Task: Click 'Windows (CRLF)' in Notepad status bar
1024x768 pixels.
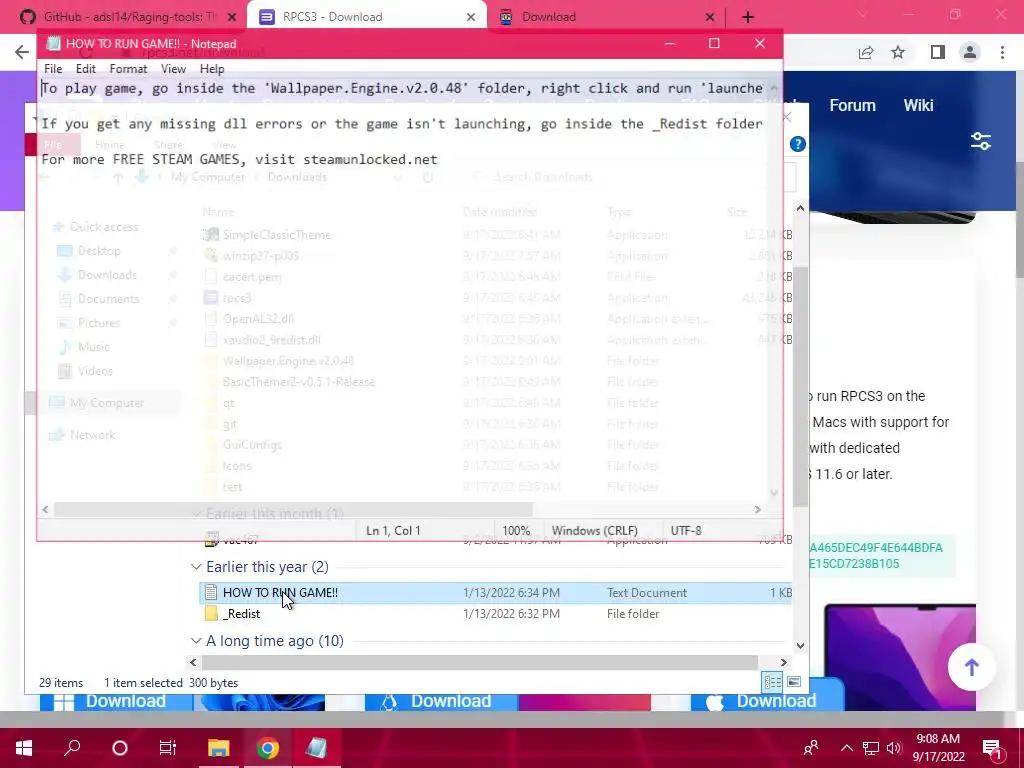Action: [x=594, y=530]
